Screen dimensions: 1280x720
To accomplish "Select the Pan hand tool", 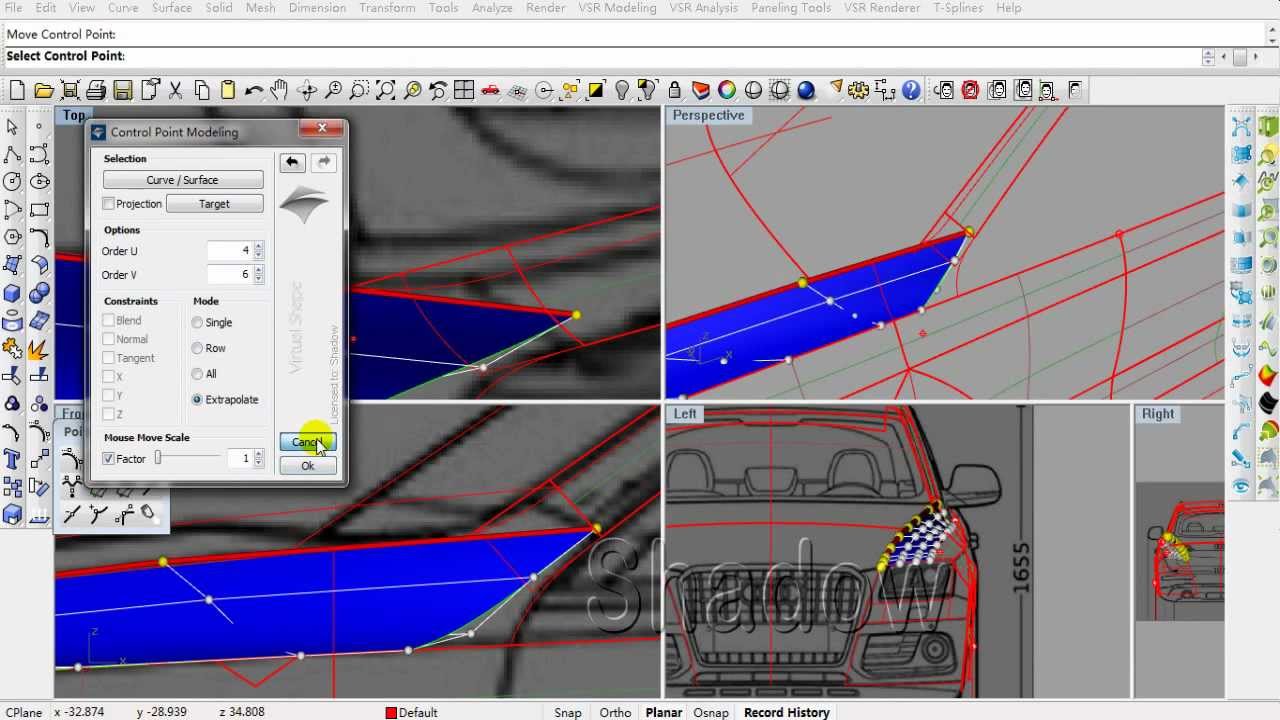I will pos(279,91).
